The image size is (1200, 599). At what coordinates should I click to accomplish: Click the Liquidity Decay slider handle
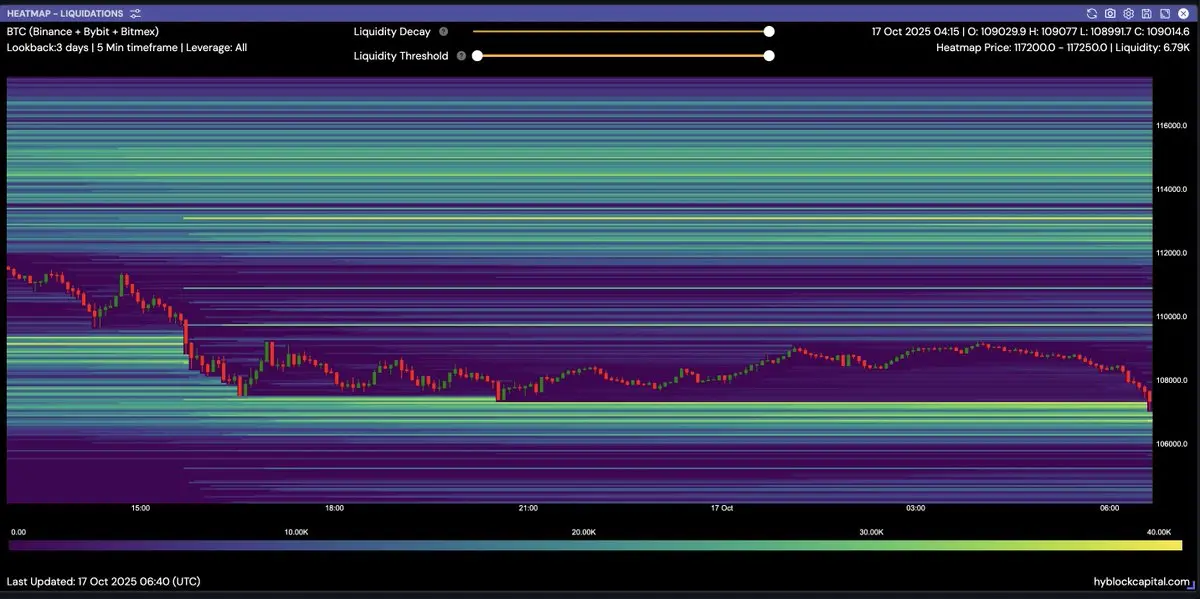pyautogui.click(x=769, y=32)
